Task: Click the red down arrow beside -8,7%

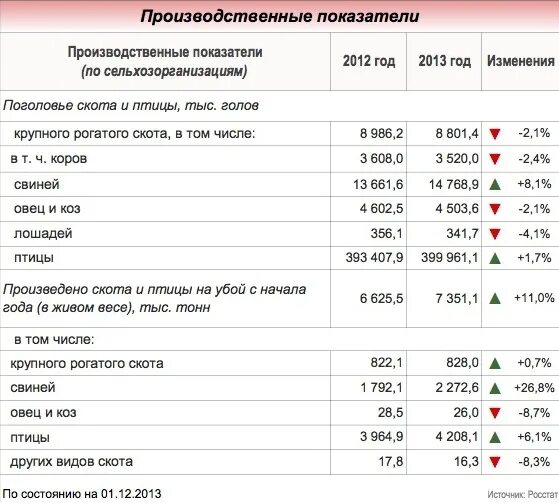Action: tap(495, 413)
